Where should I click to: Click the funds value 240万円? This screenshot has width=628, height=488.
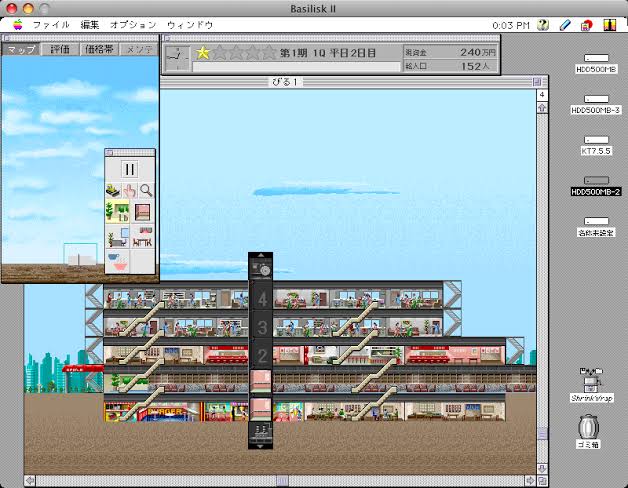click(478, 52)
